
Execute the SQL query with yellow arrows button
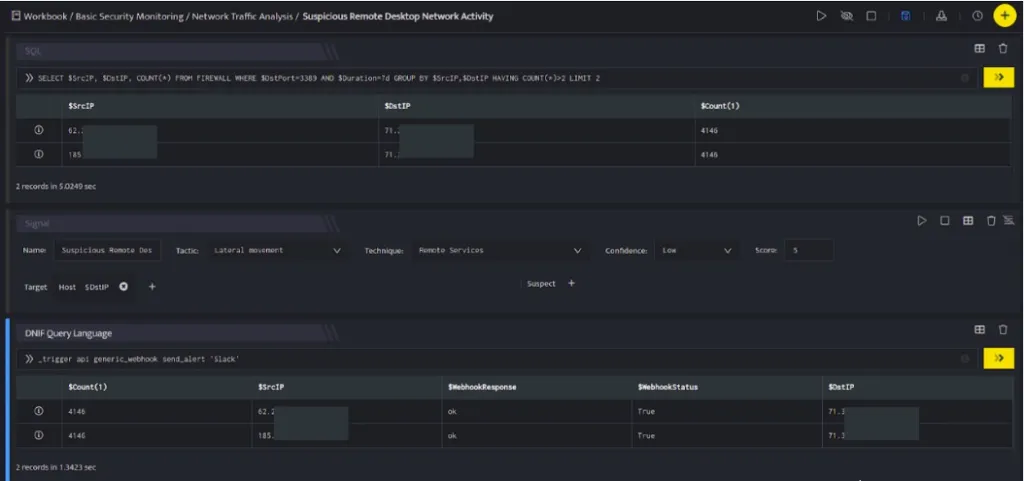(x=999, y=78)
